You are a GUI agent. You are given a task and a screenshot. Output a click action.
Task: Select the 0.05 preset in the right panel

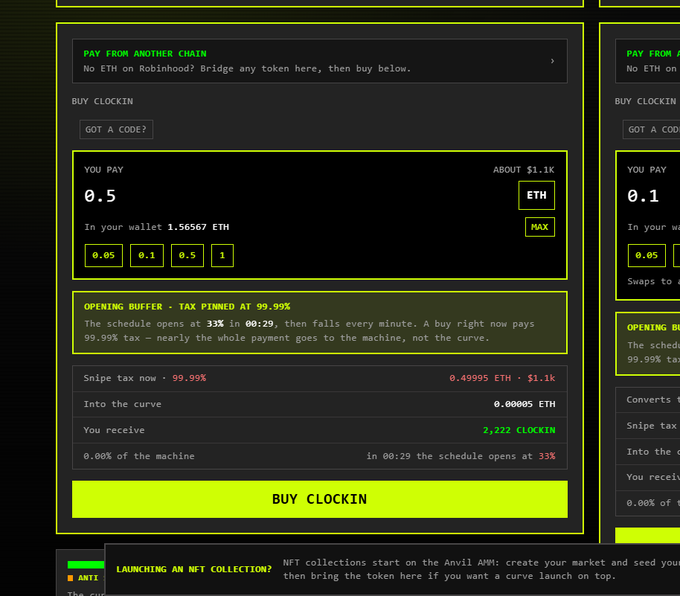pos(647,255)
